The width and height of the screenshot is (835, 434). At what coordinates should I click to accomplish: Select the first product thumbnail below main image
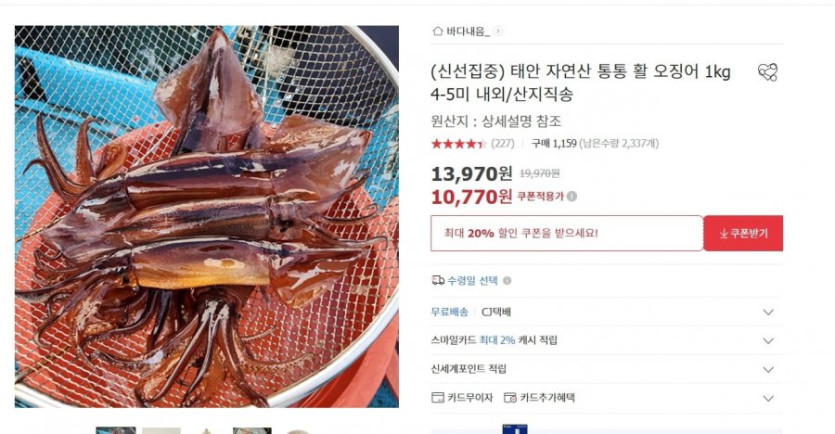click(116, 430)
